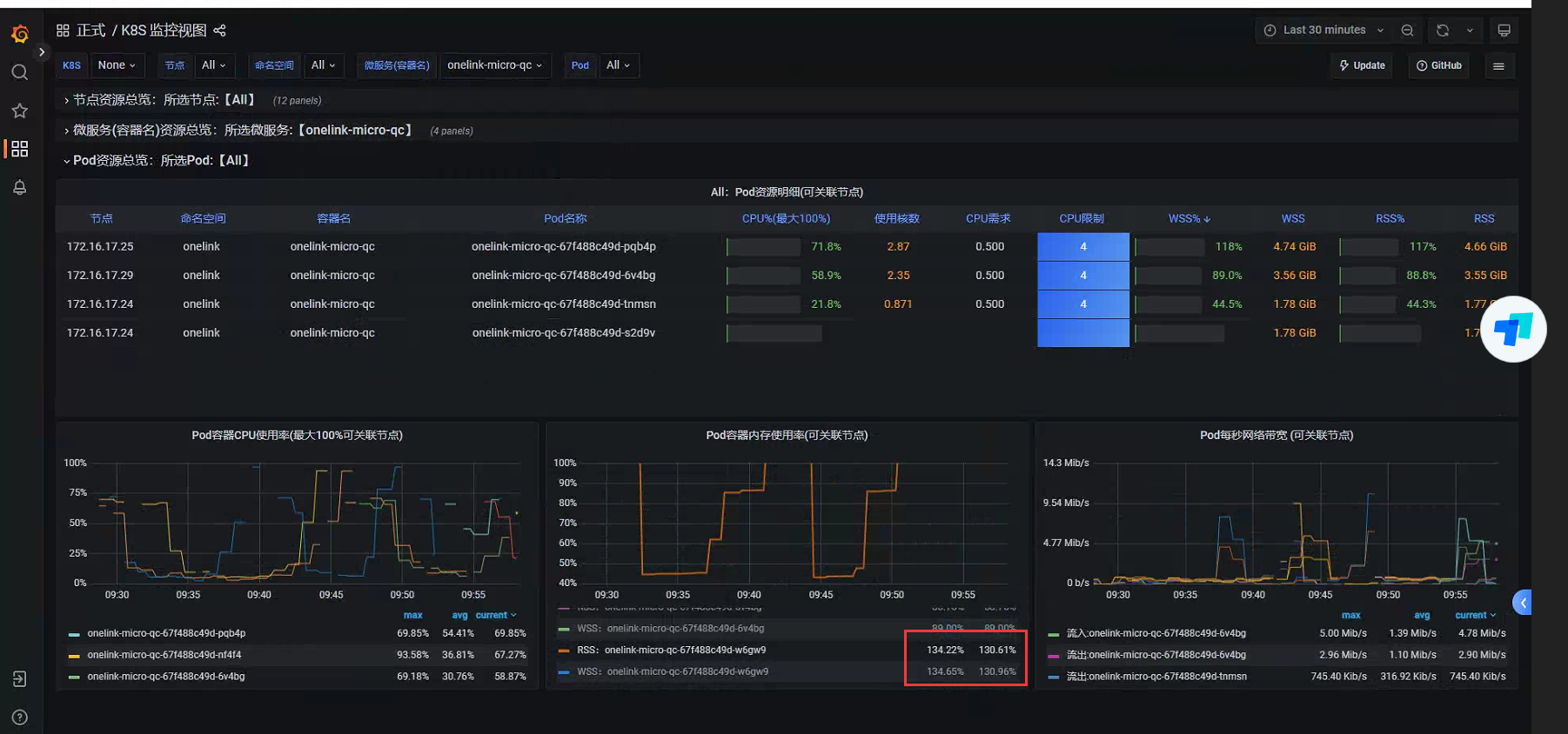Image resolution: width=1568 pixels, height=734 pixels.
Task: Toggle 流出 6v4bg network series
Action: pyautogui.click(x=1156, y=655)
